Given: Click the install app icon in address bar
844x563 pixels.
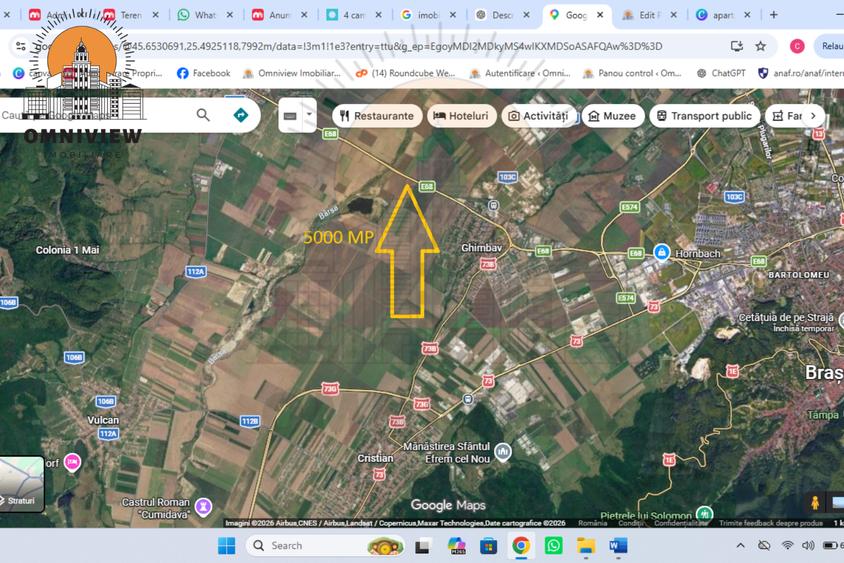Looking at the screenshot, I should 736,46.
